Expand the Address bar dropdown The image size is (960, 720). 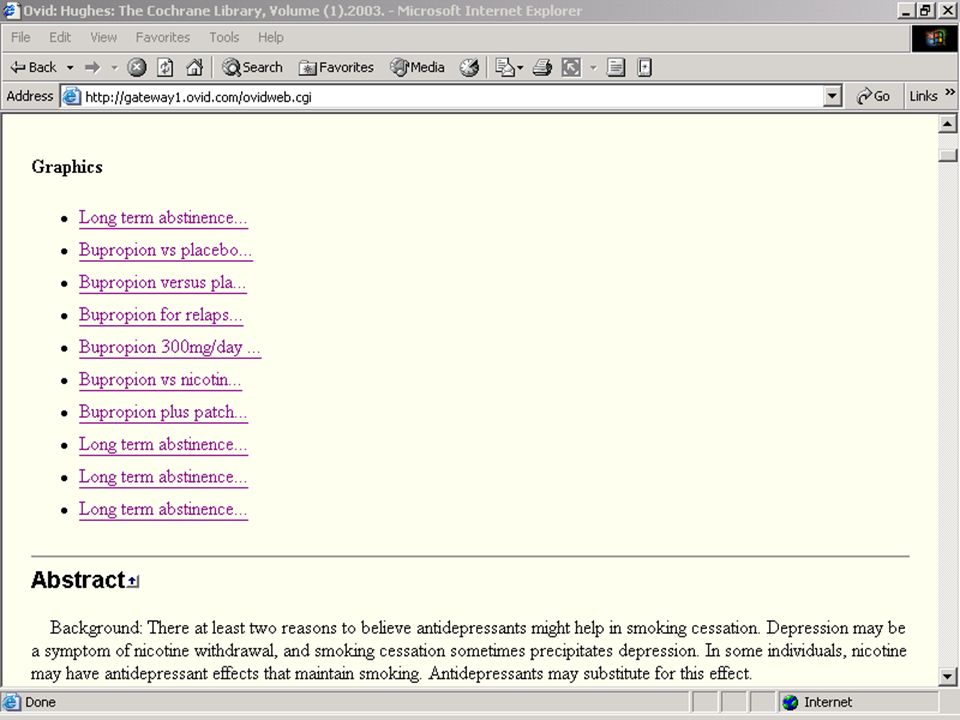coord(832,97)
